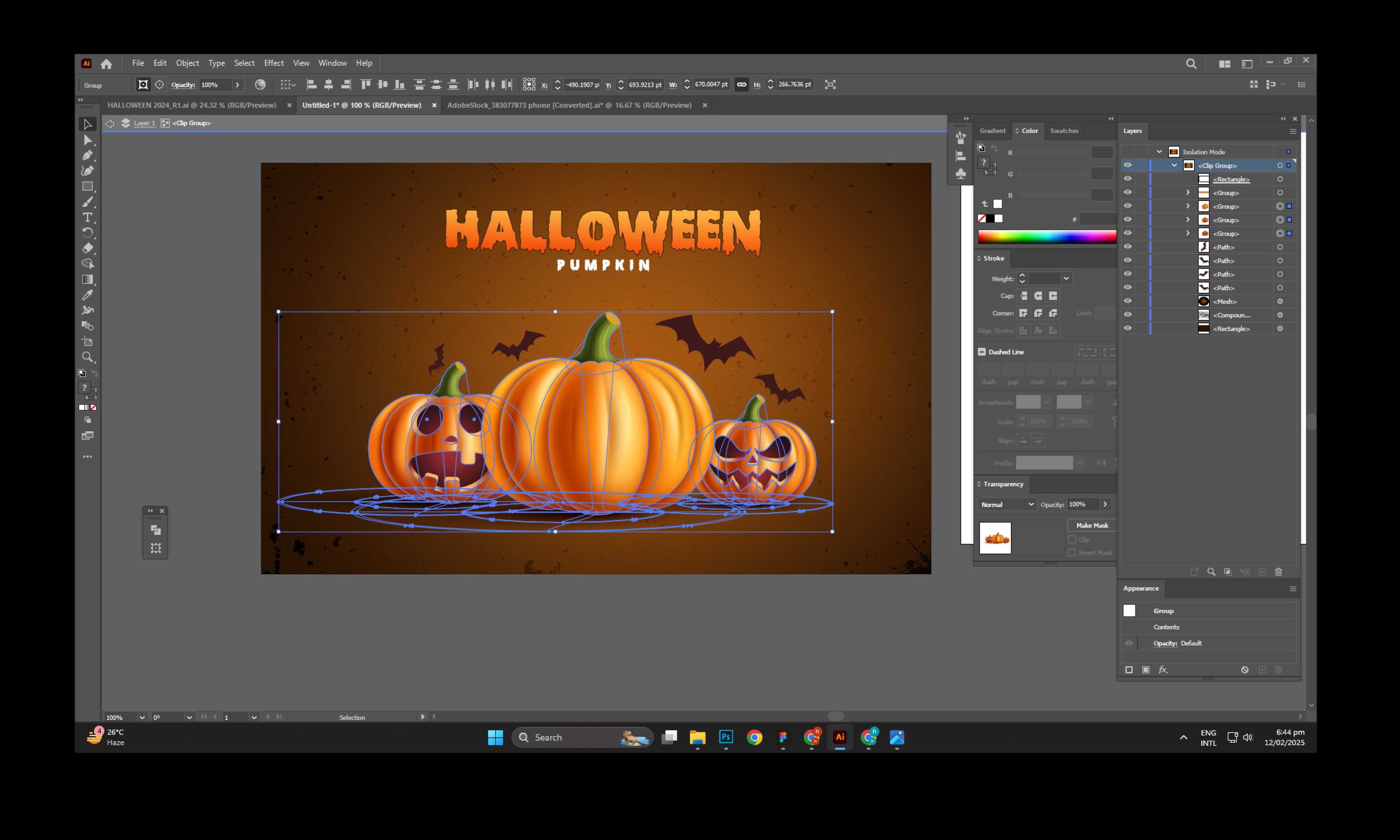
Task: Select the Eraser tool
Action: (87, 248)
